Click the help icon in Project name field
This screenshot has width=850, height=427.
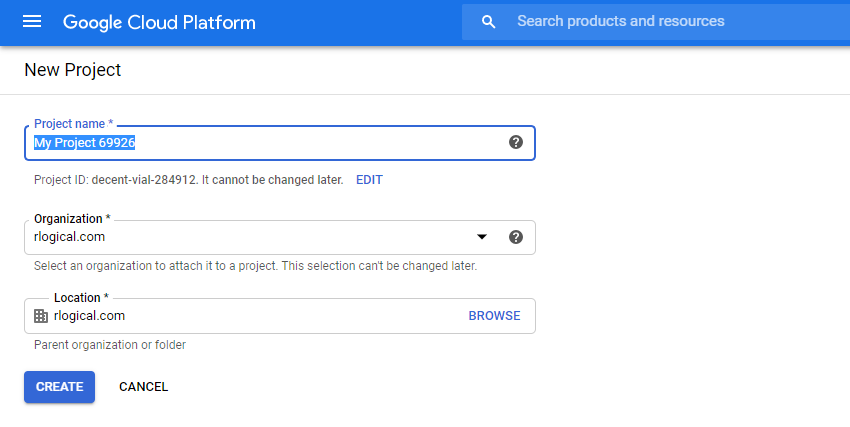(x=516, y=142)
